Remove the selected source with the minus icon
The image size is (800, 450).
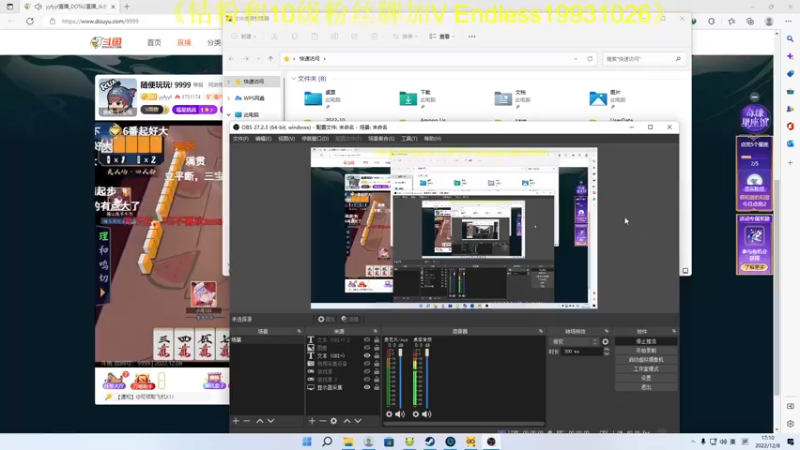point(322,421)
